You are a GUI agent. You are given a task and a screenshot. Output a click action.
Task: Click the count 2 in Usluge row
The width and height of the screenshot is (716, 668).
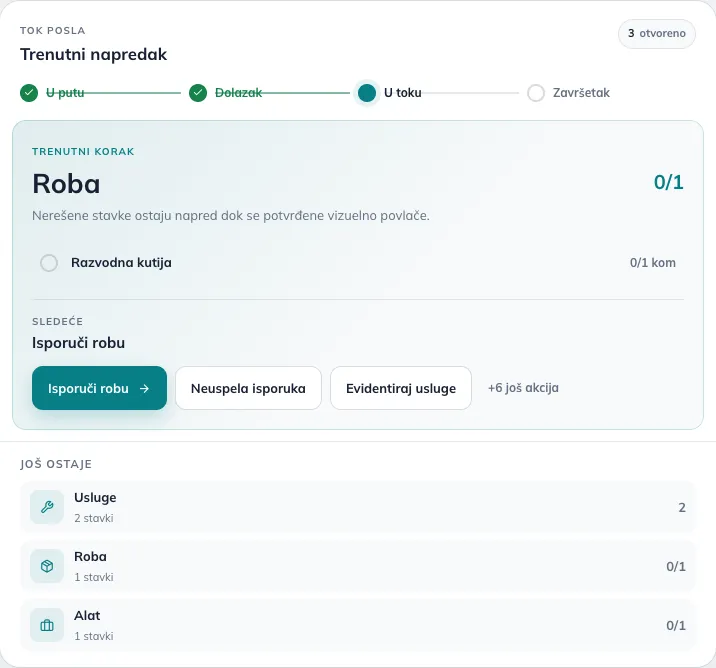(682, 507)
